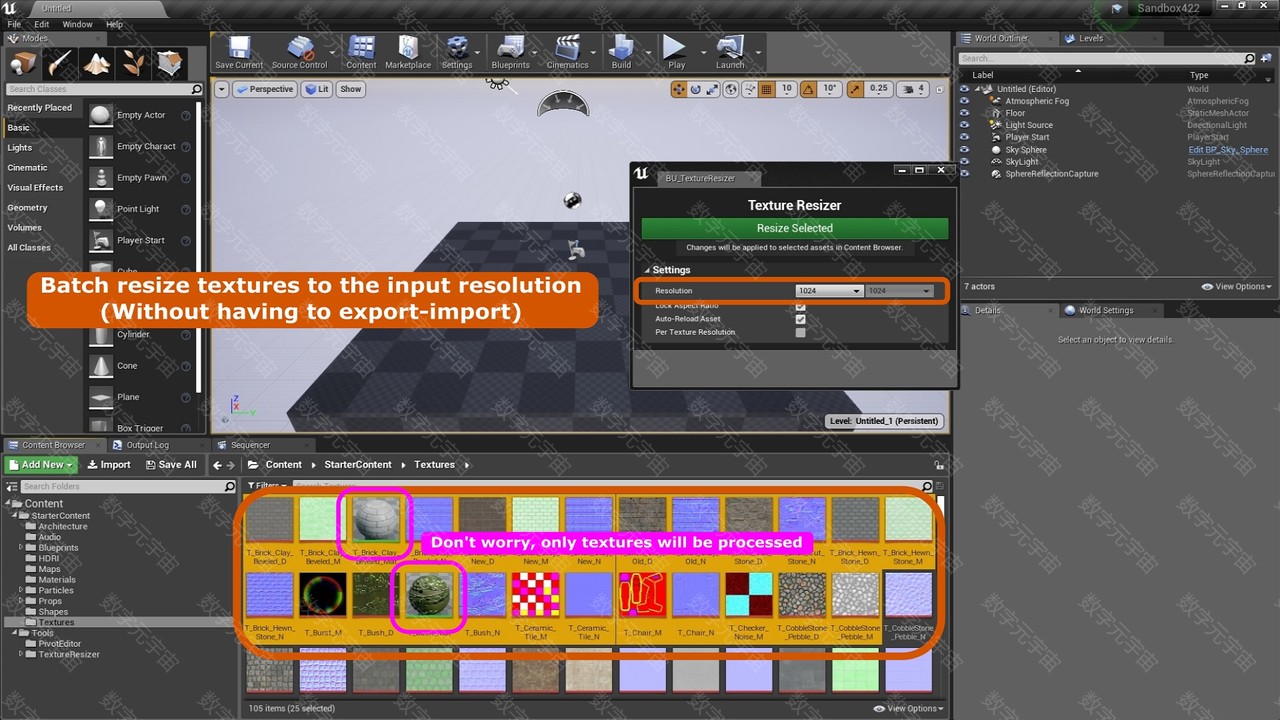Expand the TextureResizer folder
The width and height of the screenshot is (1280, 720).
click(x=21, y=654)
